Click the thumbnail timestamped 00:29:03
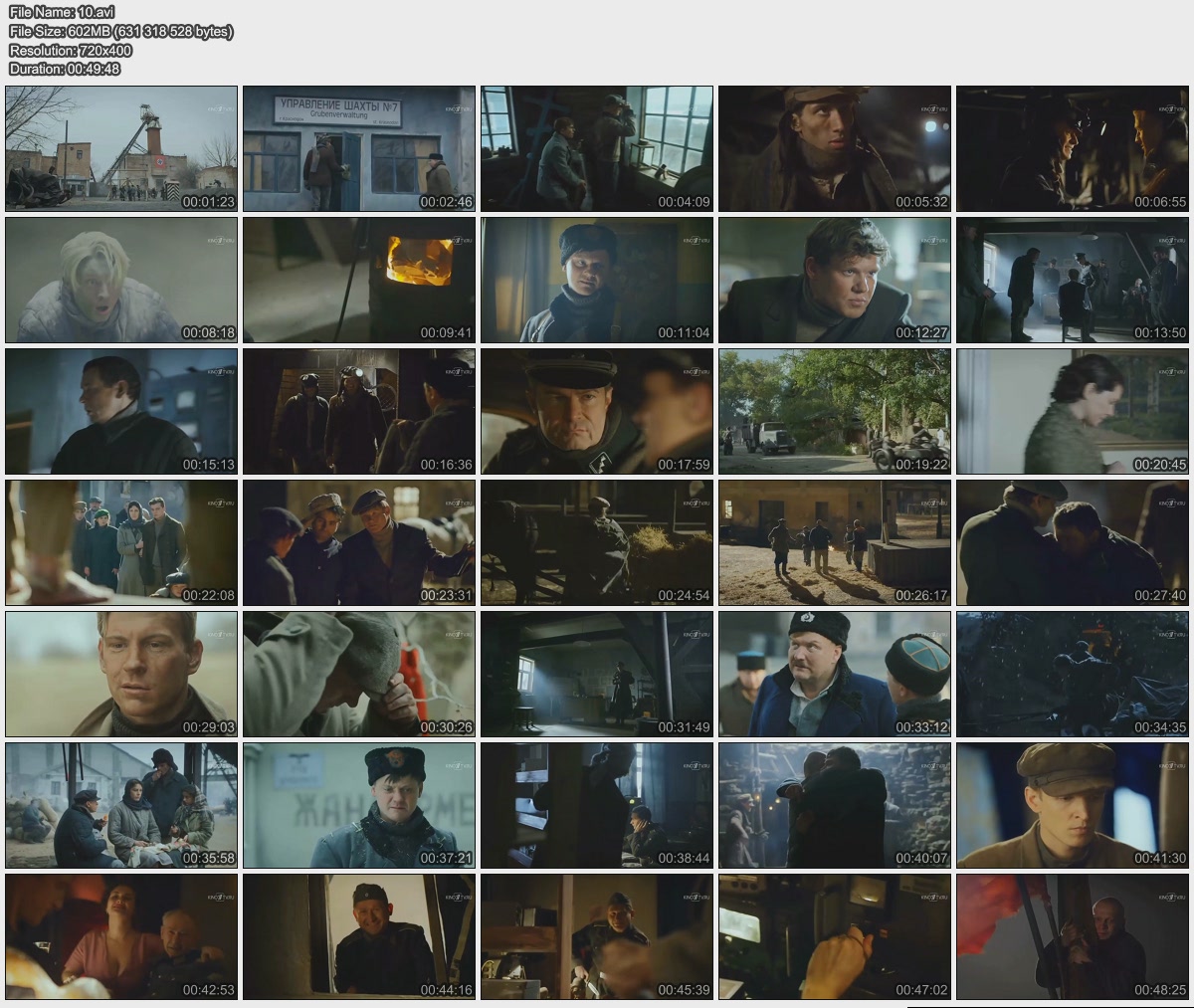 coord(121,674)
